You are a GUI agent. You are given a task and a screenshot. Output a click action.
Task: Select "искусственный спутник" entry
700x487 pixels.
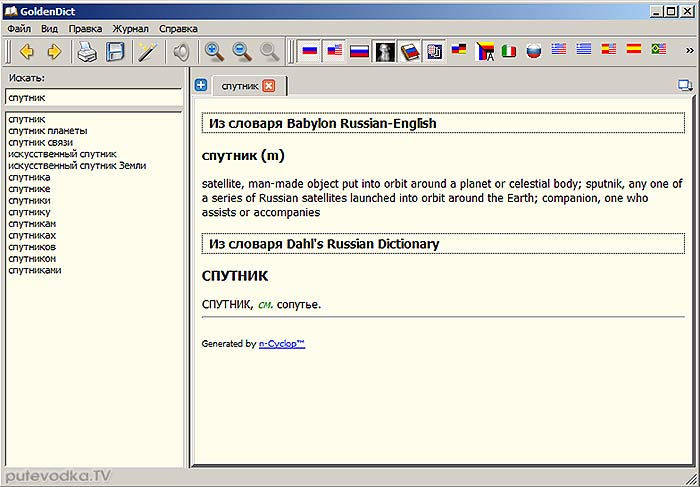coord(62,154)
